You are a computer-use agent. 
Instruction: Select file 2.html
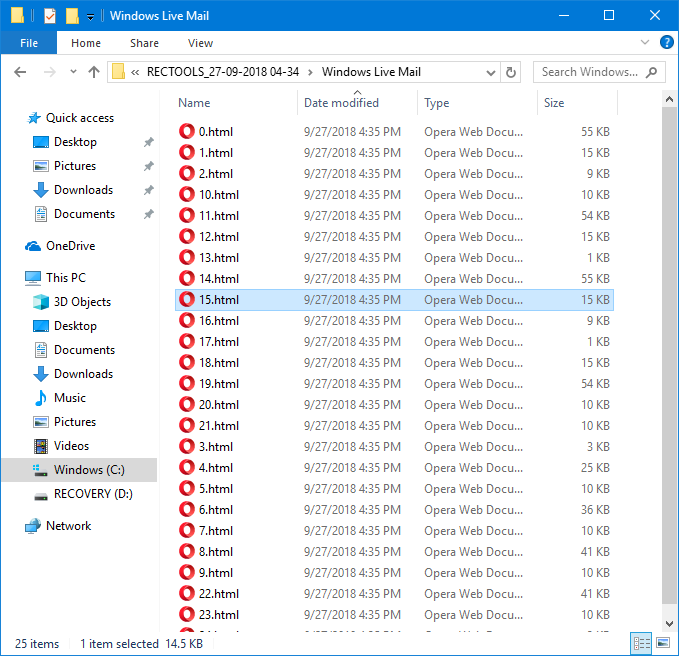(x=216, y=174)
